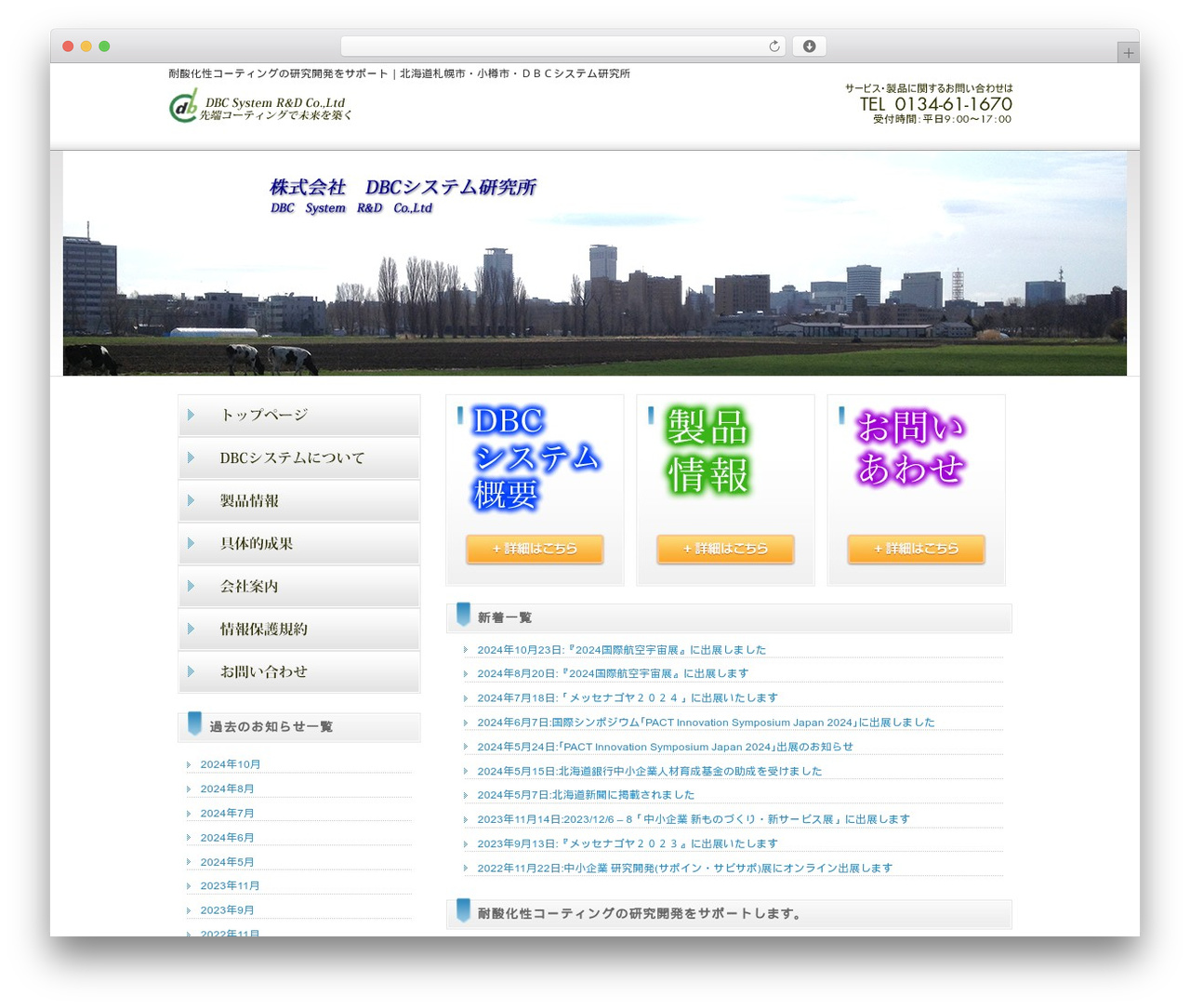1190x1008 pixels.
Task: Open the 2024年8月 archive link
Action: [x=227, y=789]
